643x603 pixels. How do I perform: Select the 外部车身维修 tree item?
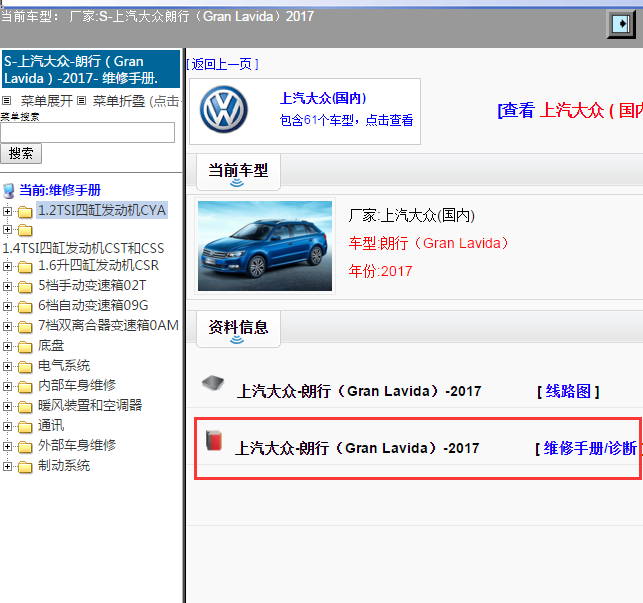tap(77, 445)
